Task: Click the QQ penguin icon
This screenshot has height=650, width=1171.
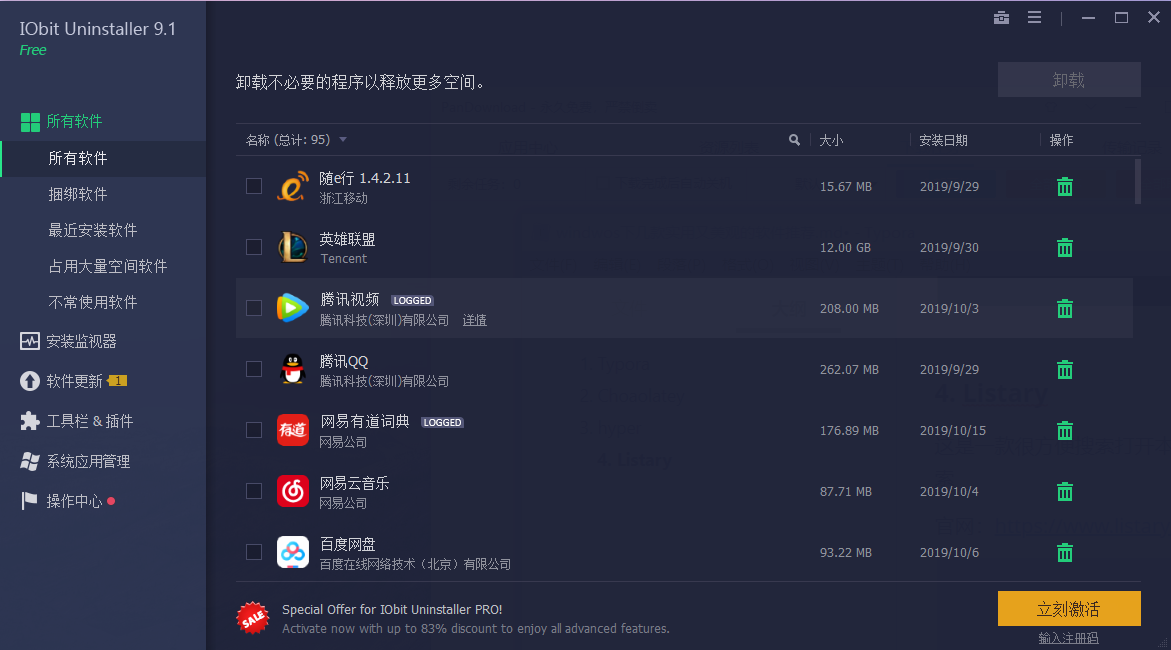Action: tap(293, 369)
